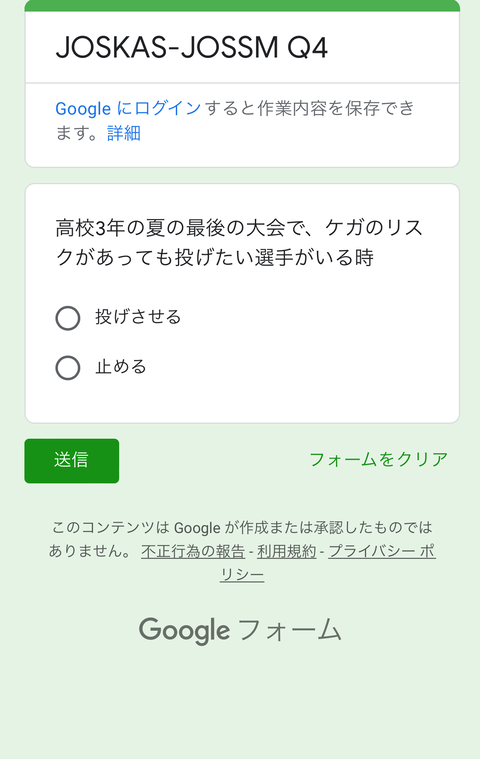
Task: Select the 投げさせる radio button
Action: pyautogui.click(x=68, y=318)
